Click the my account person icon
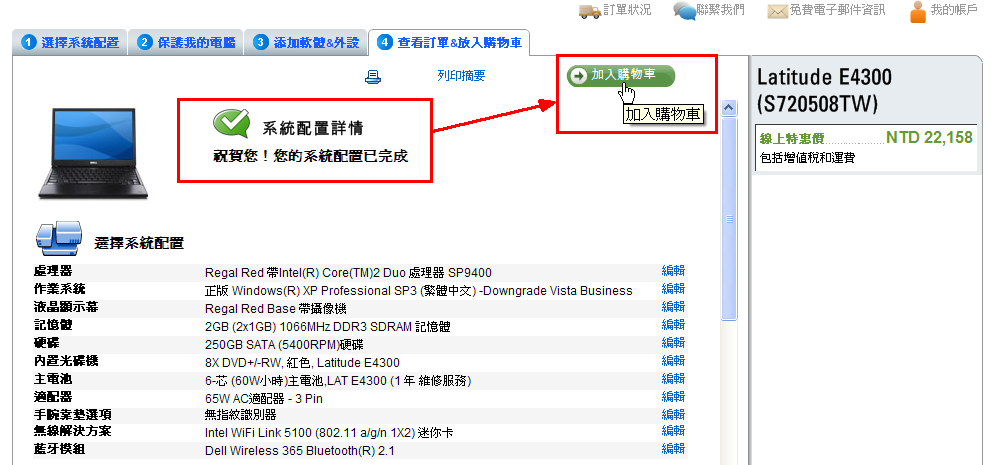 point(918,11)
